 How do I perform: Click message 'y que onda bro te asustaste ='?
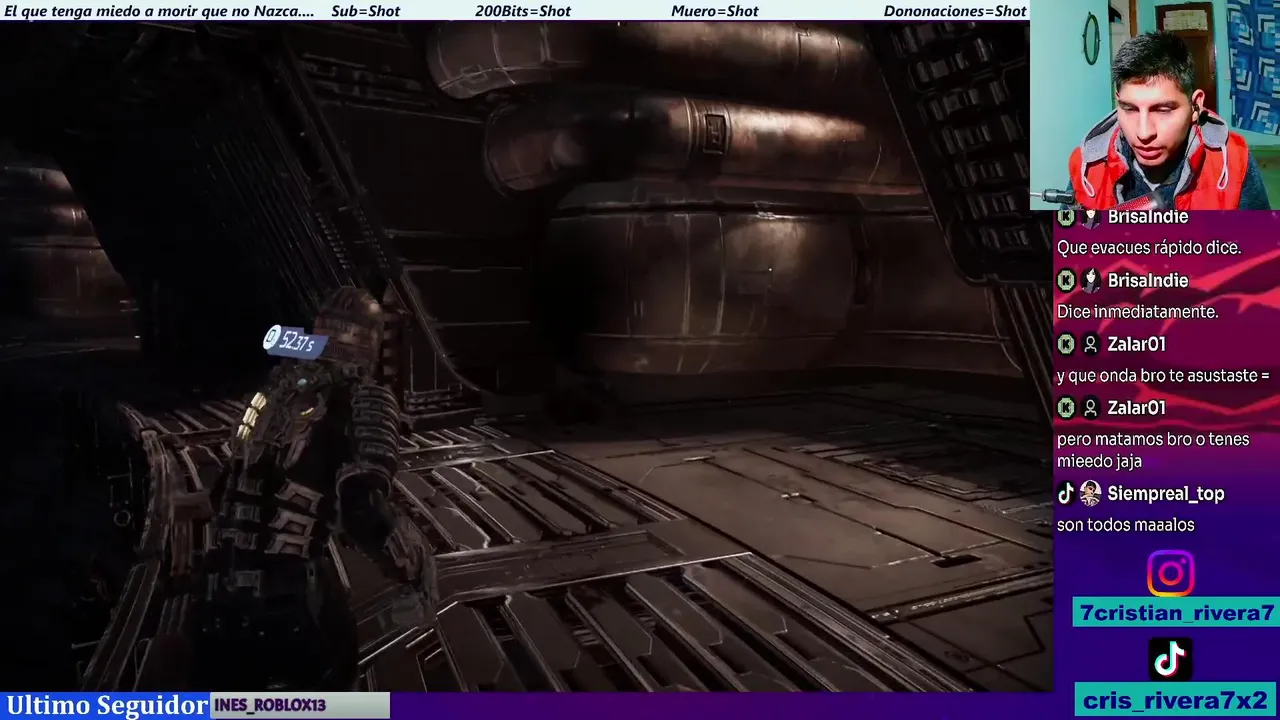(x=1163, y=376)
